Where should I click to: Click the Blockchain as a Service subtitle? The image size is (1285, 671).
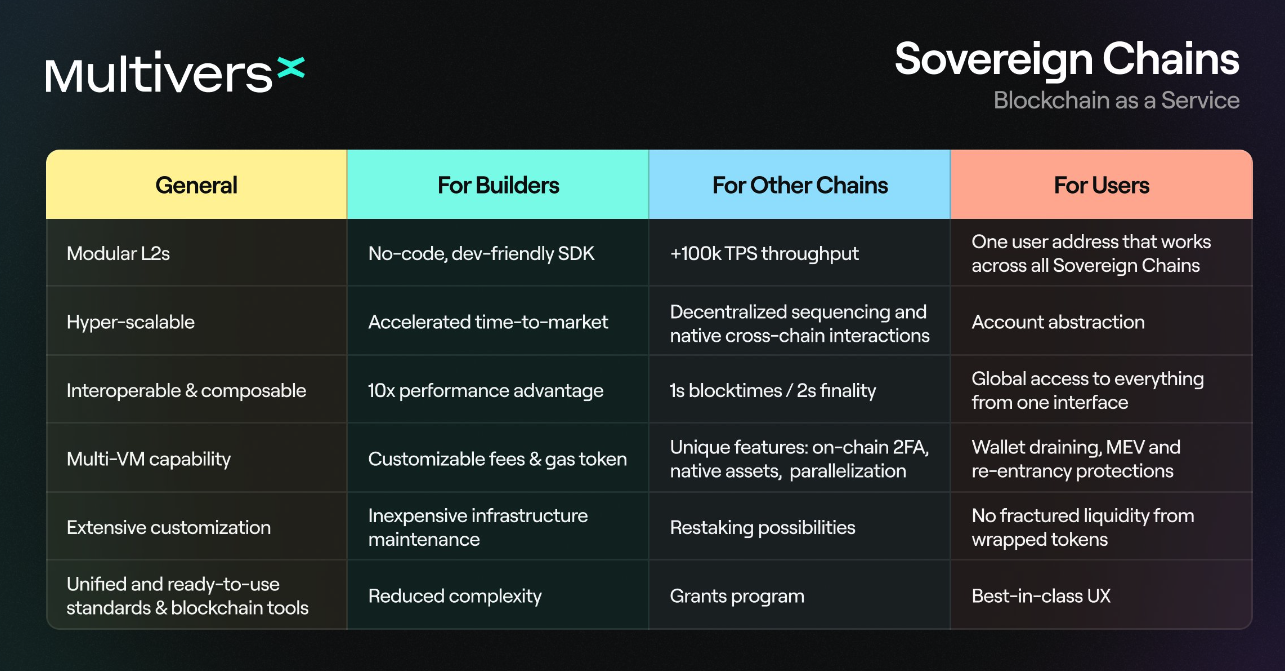tap(1116, 100)
